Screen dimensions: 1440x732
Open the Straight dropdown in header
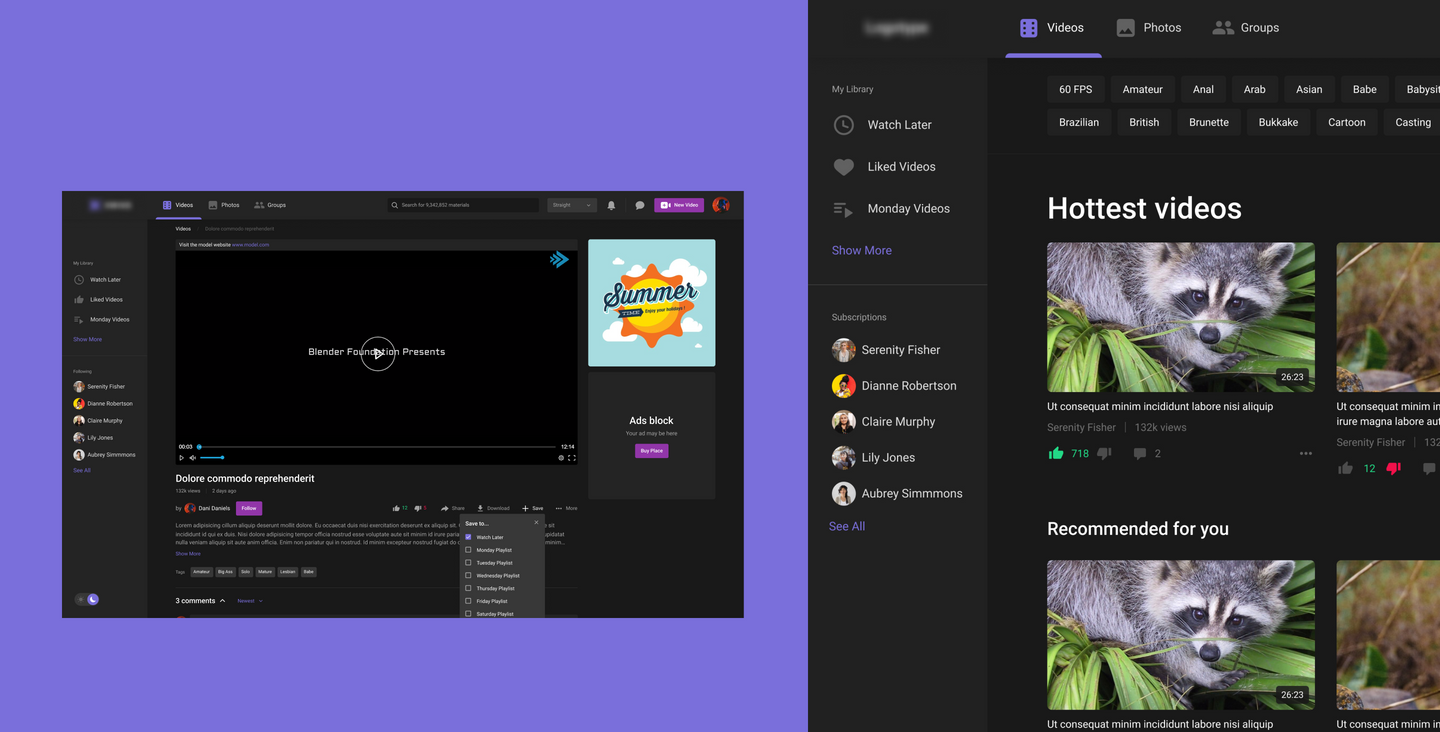(x=571, y=205)
